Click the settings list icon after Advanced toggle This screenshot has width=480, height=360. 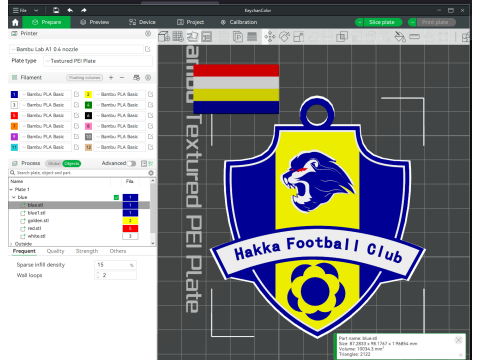coord(144,163)
